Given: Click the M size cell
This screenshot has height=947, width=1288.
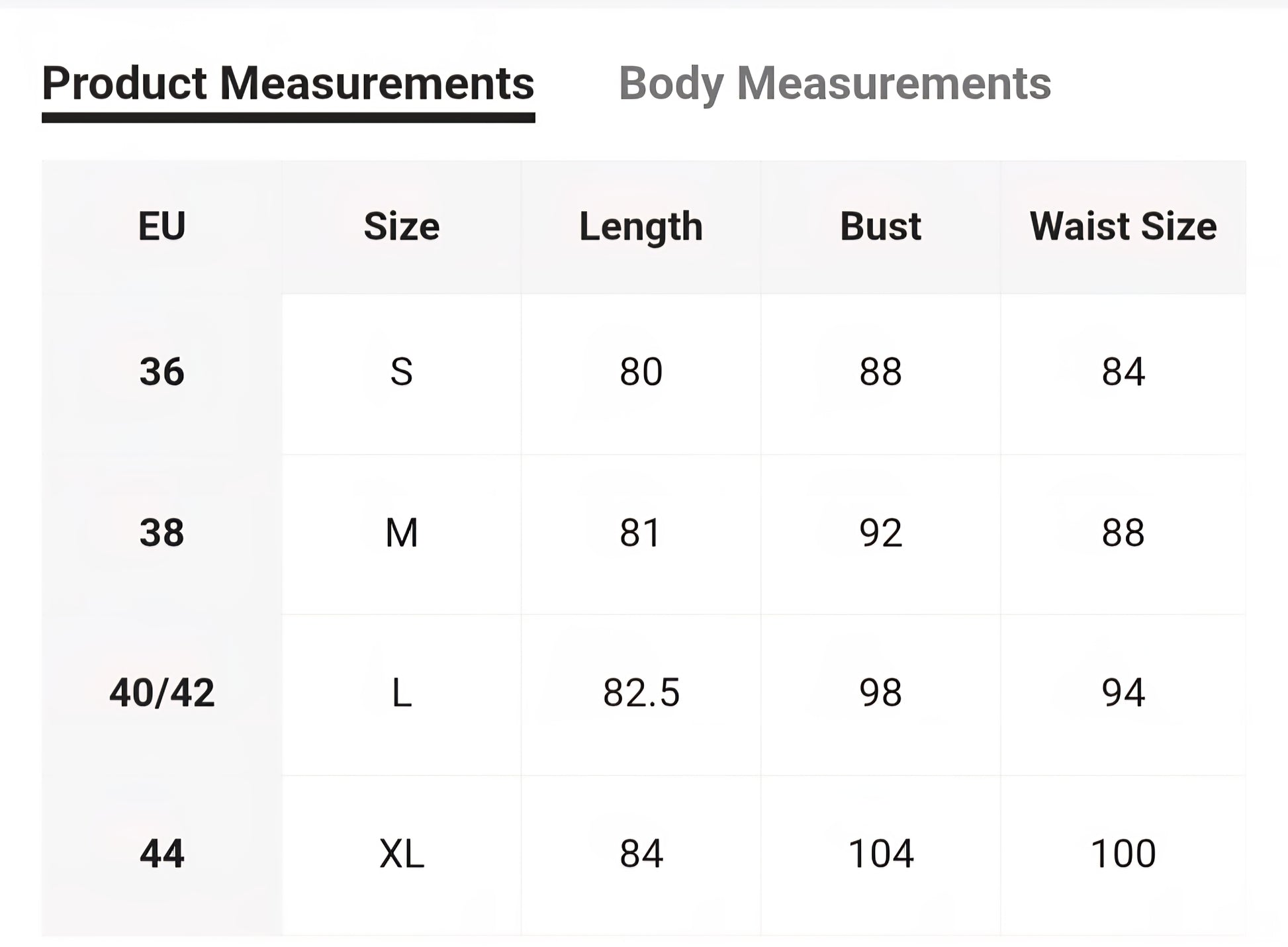Looking at the screenshot, I should [x=401, y=533].
